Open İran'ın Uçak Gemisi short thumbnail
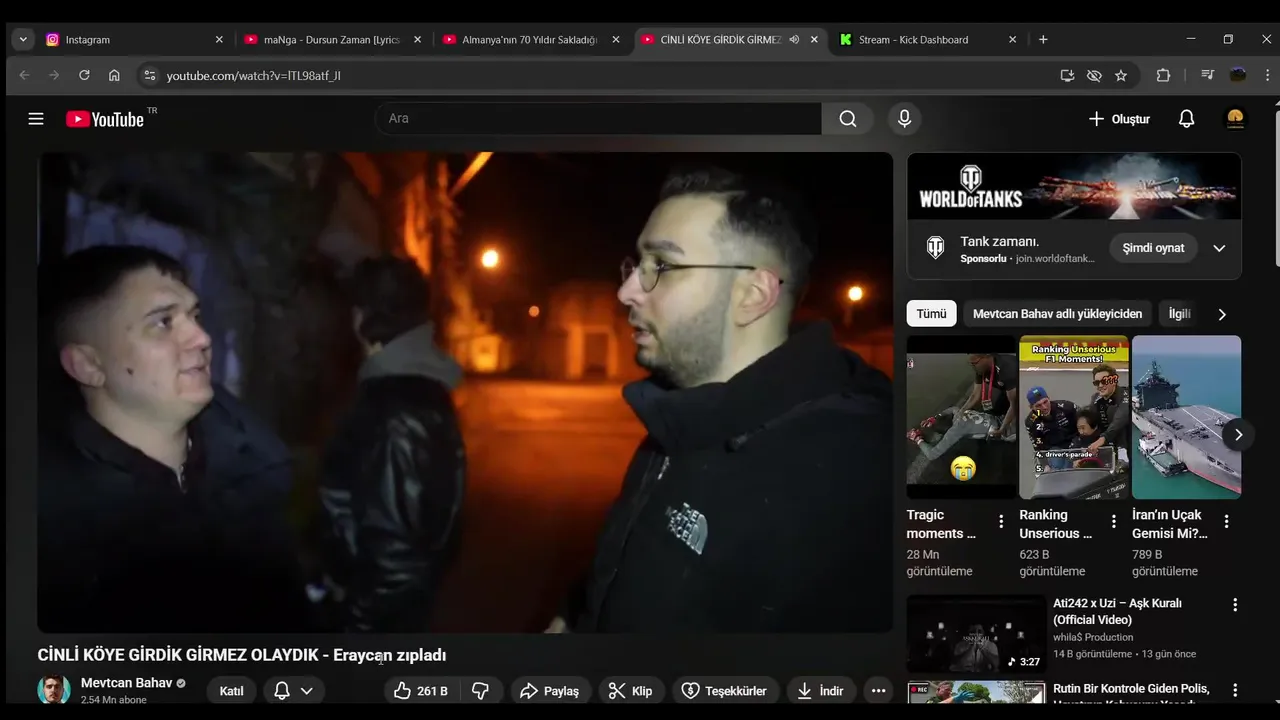Screen dimensions: 1280x720 click(x=1186, y=417)
